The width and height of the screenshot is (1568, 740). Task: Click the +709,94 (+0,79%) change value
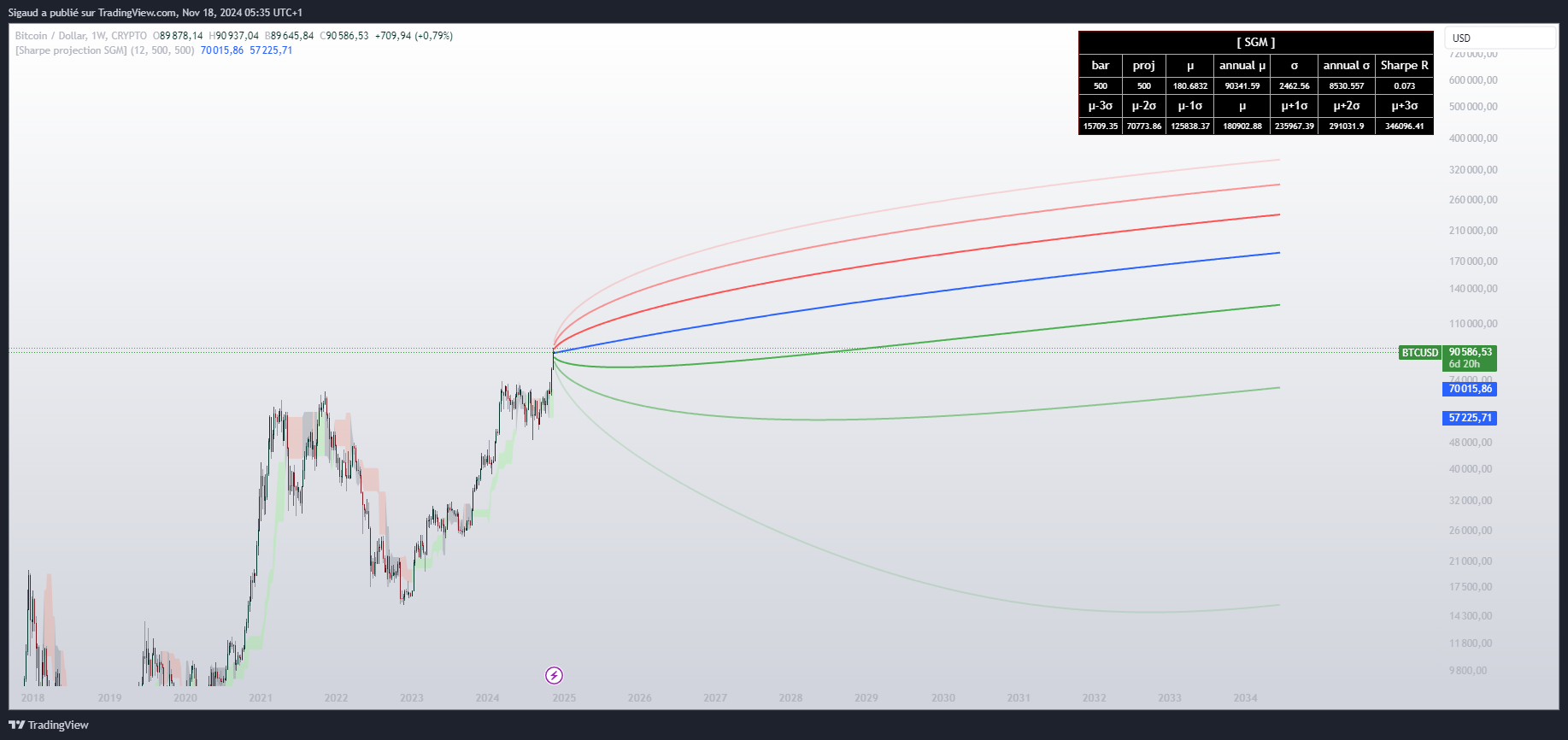point(414,36)
